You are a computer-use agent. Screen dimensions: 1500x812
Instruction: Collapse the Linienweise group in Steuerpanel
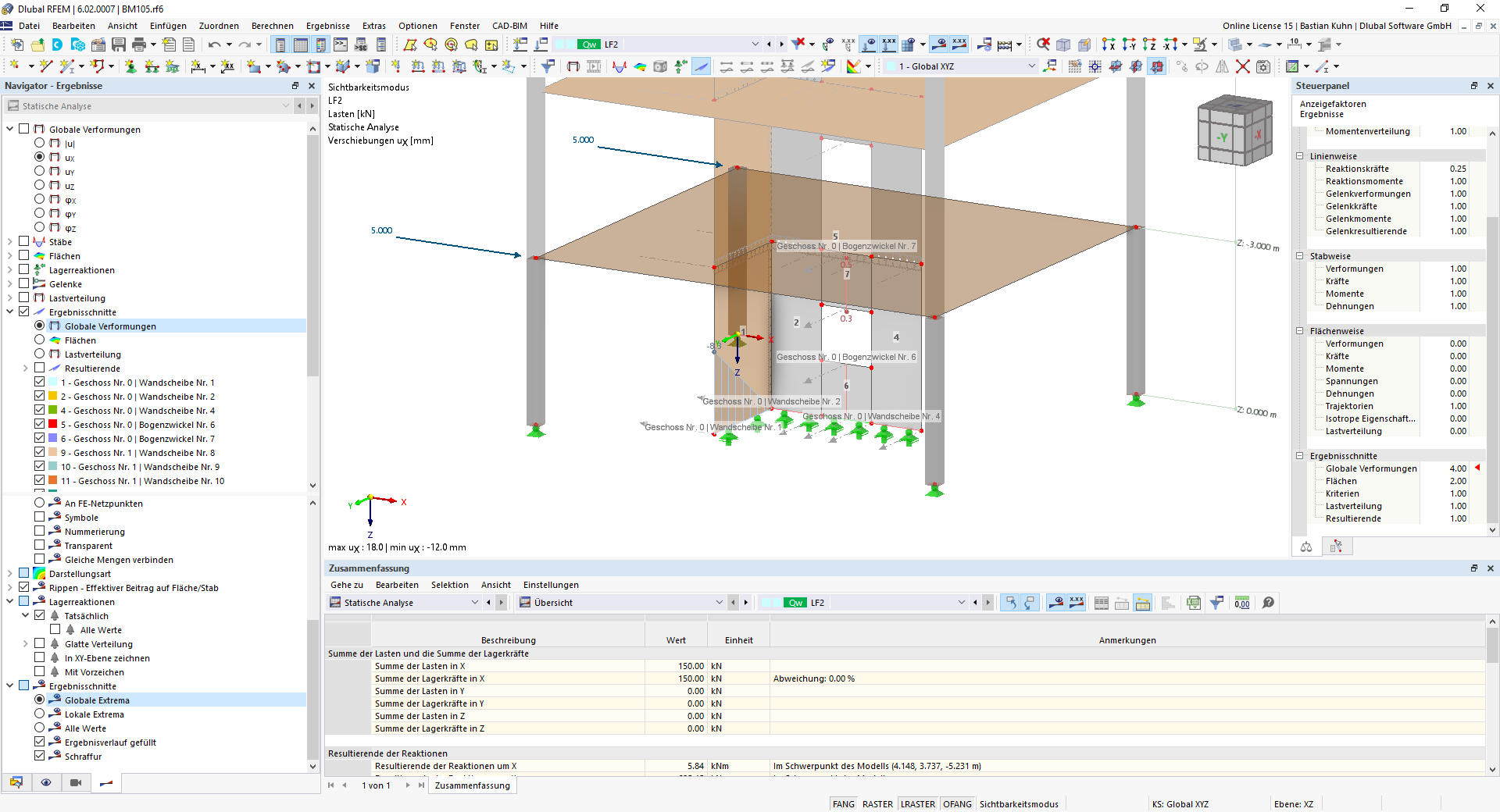point(1300,156)
